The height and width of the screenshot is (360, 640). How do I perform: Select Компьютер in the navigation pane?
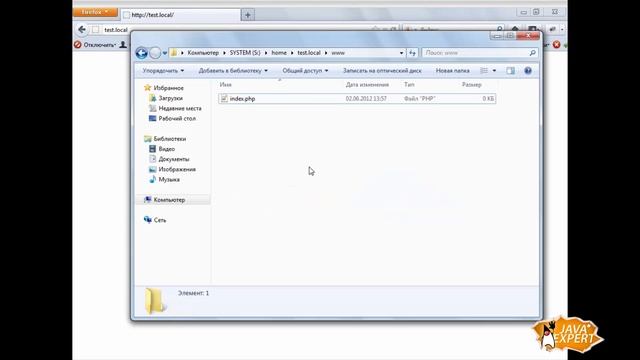(169, 200)
